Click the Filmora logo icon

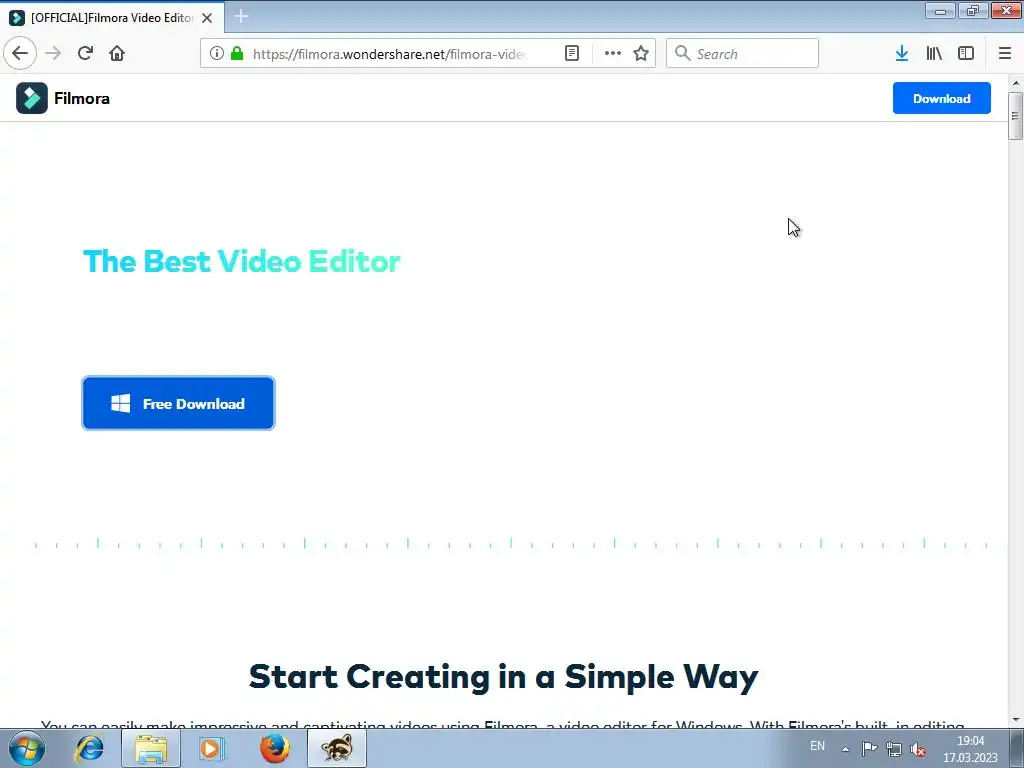point(31,98)
